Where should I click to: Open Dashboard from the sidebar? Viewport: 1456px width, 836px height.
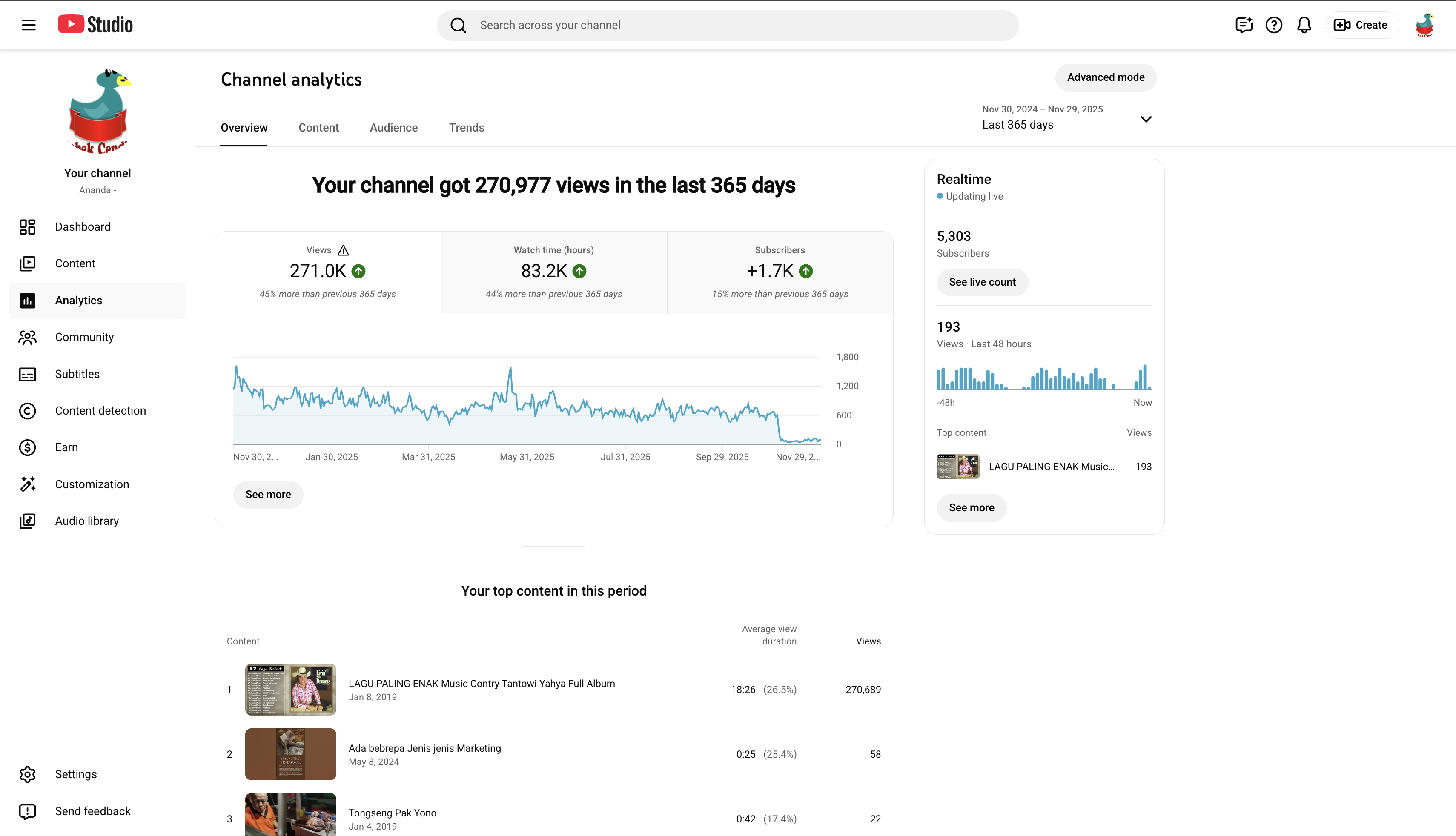(97, 227)
